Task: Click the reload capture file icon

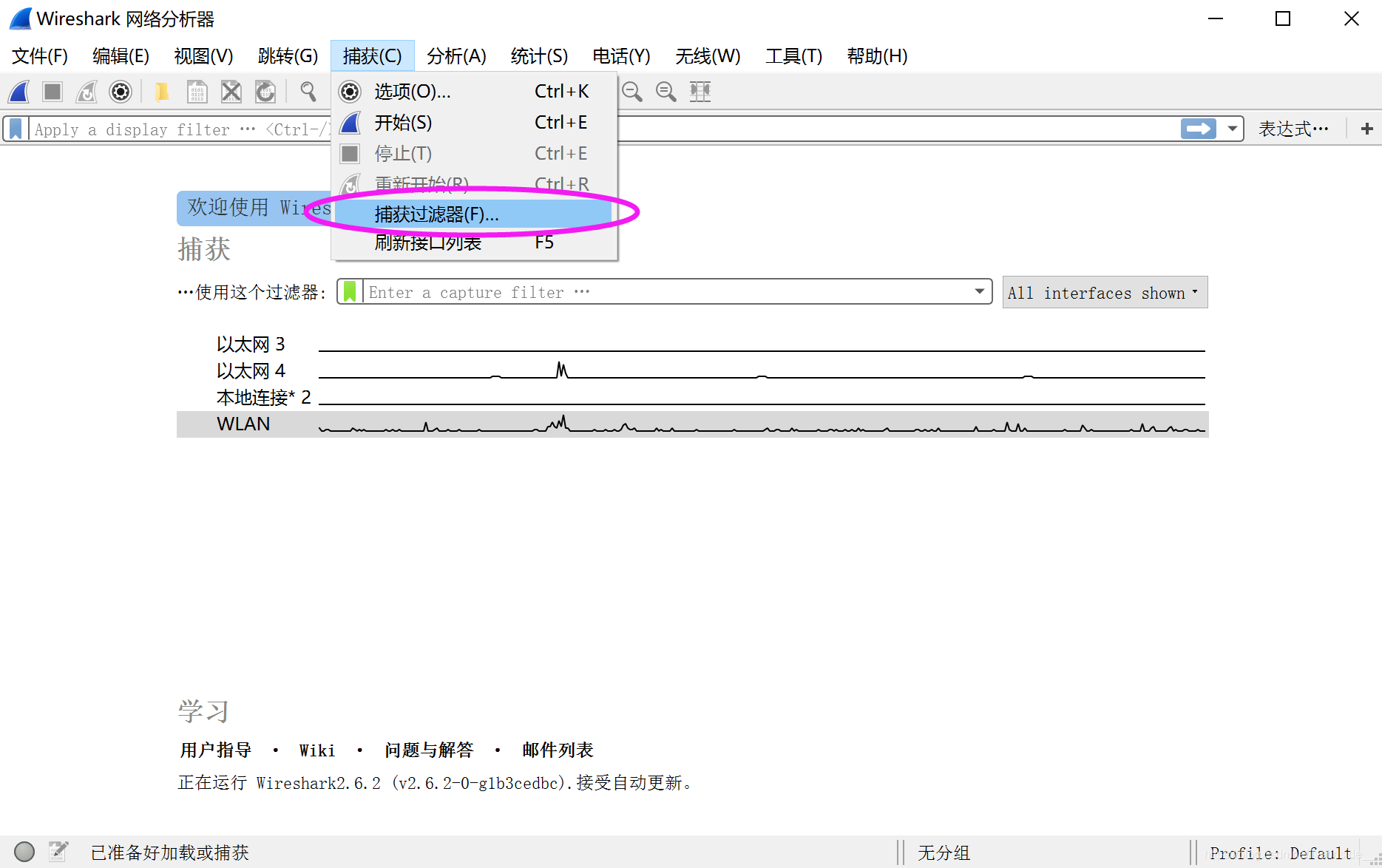Action: click(x=265, y=92)
